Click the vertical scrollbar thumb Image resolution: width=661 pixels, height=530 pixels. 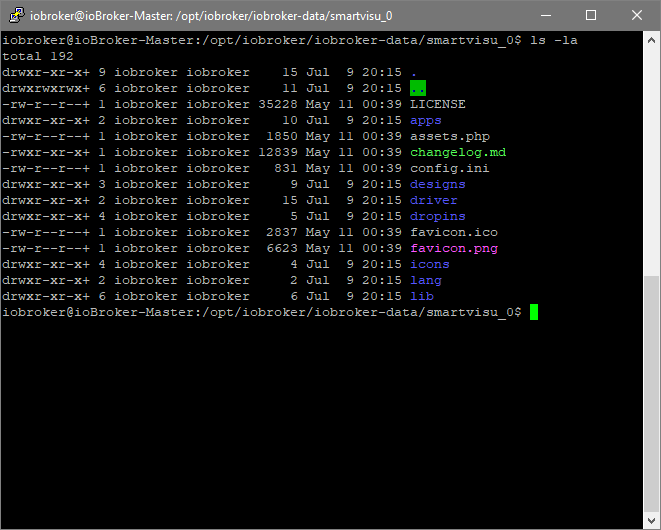point(651,394)
